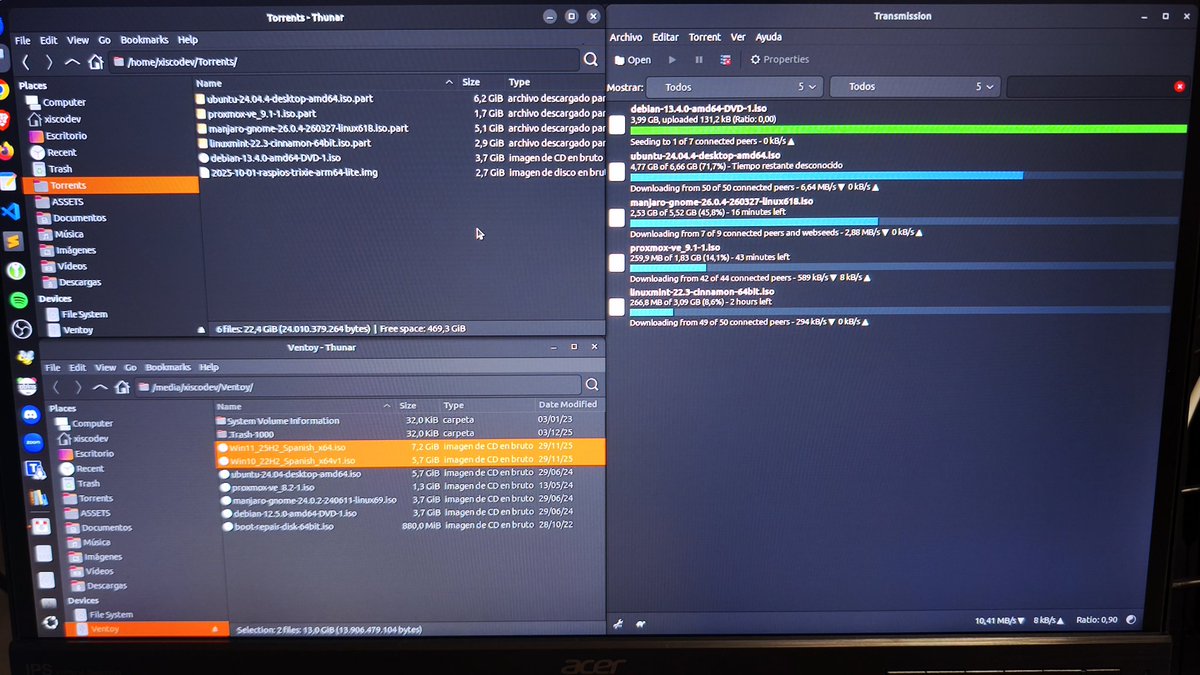This screenshot has width=1200, height=675.
Task: Click the remove torrent icon in Transmission toolbar
Action: 725,60
